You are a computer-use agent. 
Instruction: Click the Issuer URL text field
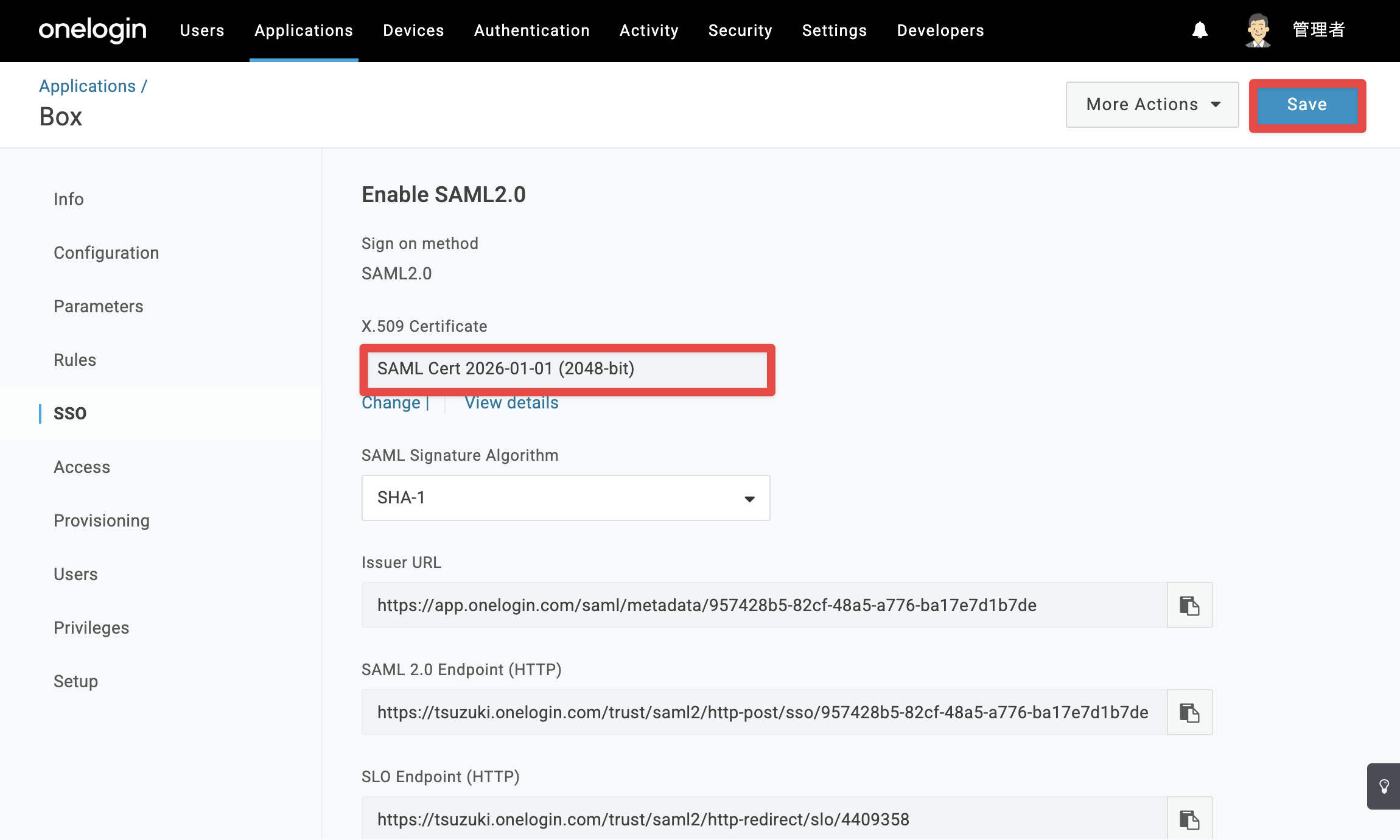click(765, 605)
